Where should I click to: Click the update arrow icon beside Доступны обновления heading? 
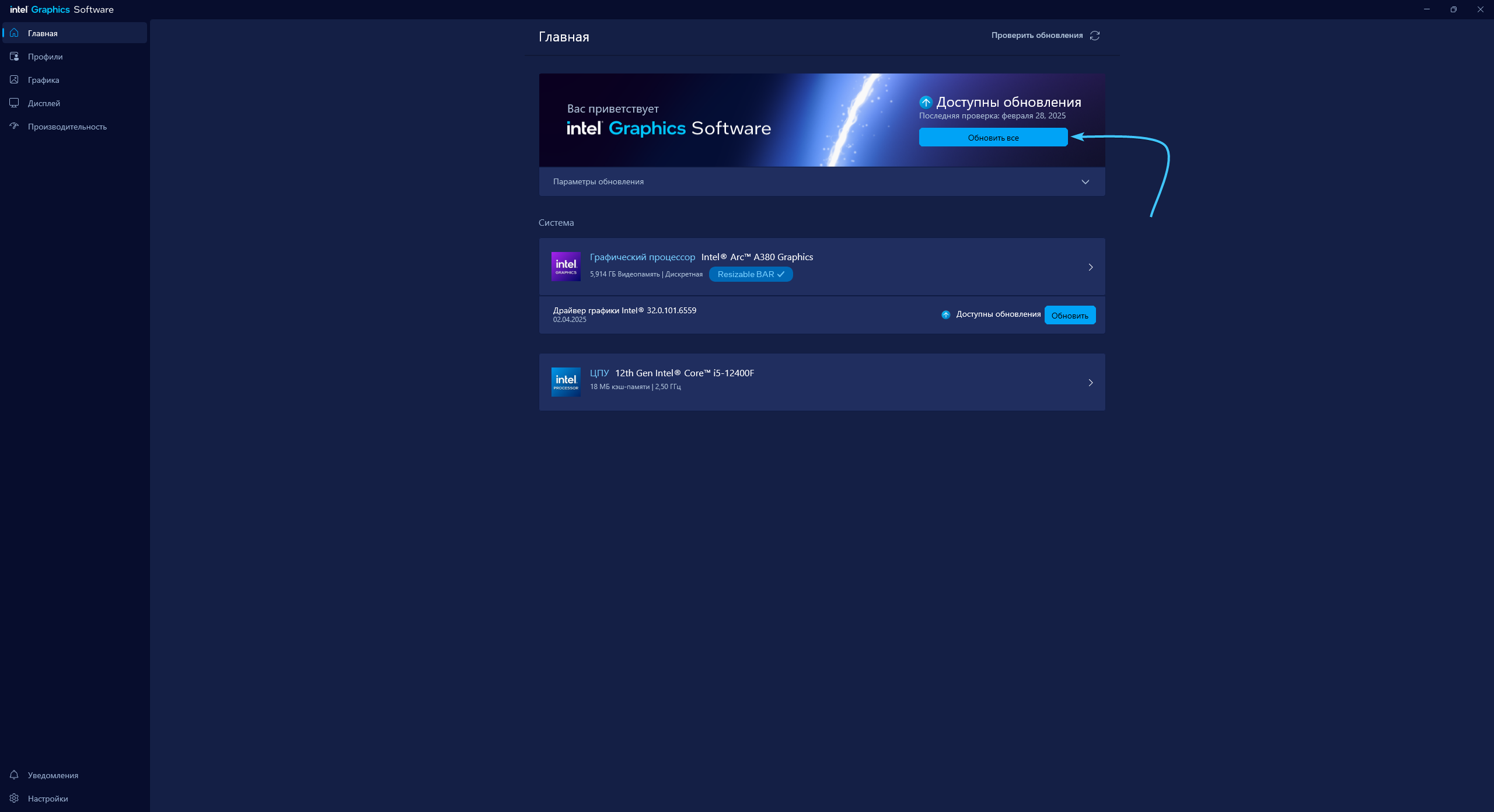pos(926,102)
